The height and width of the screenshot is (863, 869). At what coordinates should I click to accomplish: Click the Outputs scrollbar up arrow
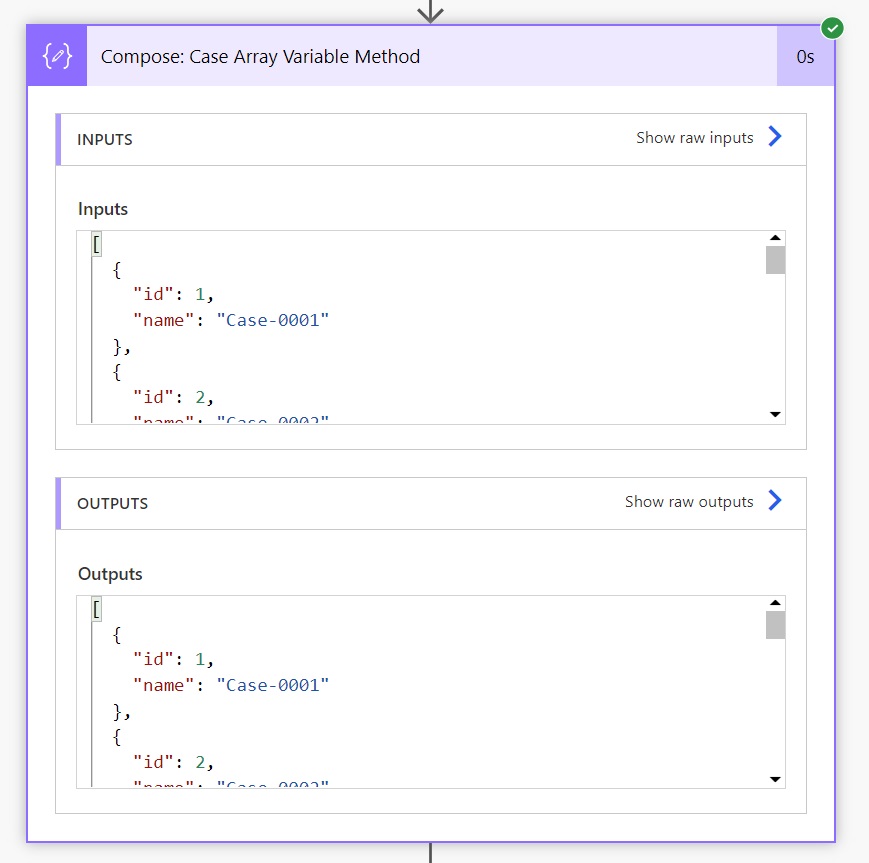[x=775, y=602]
